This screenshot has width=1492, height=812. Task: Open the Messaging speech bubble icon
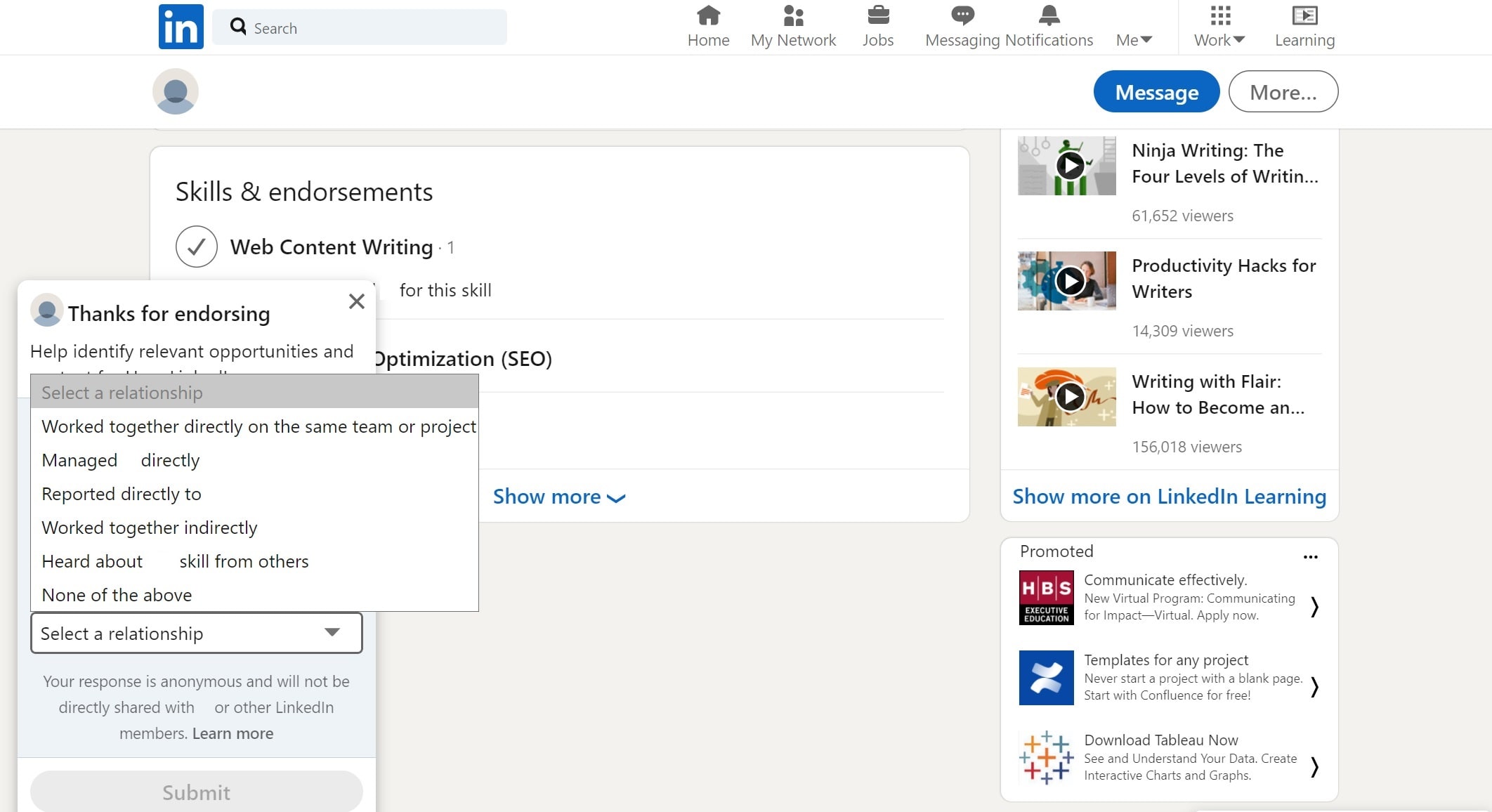962,15
